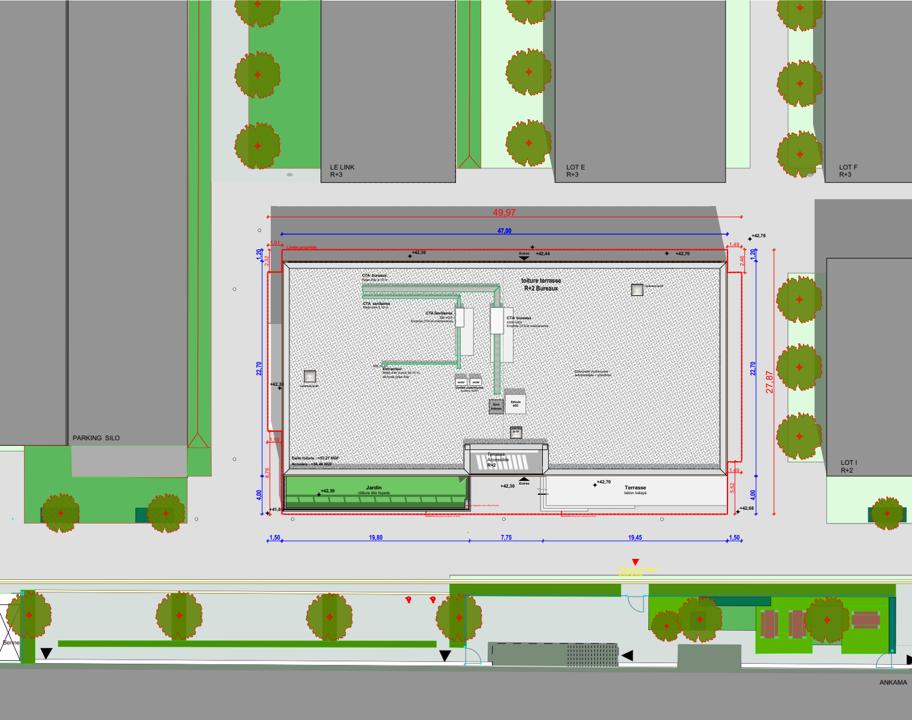This screenshot has width=912, height=720.
Task: Select the LE LINK R+3 building label
Action: click(x=338, y=167)
